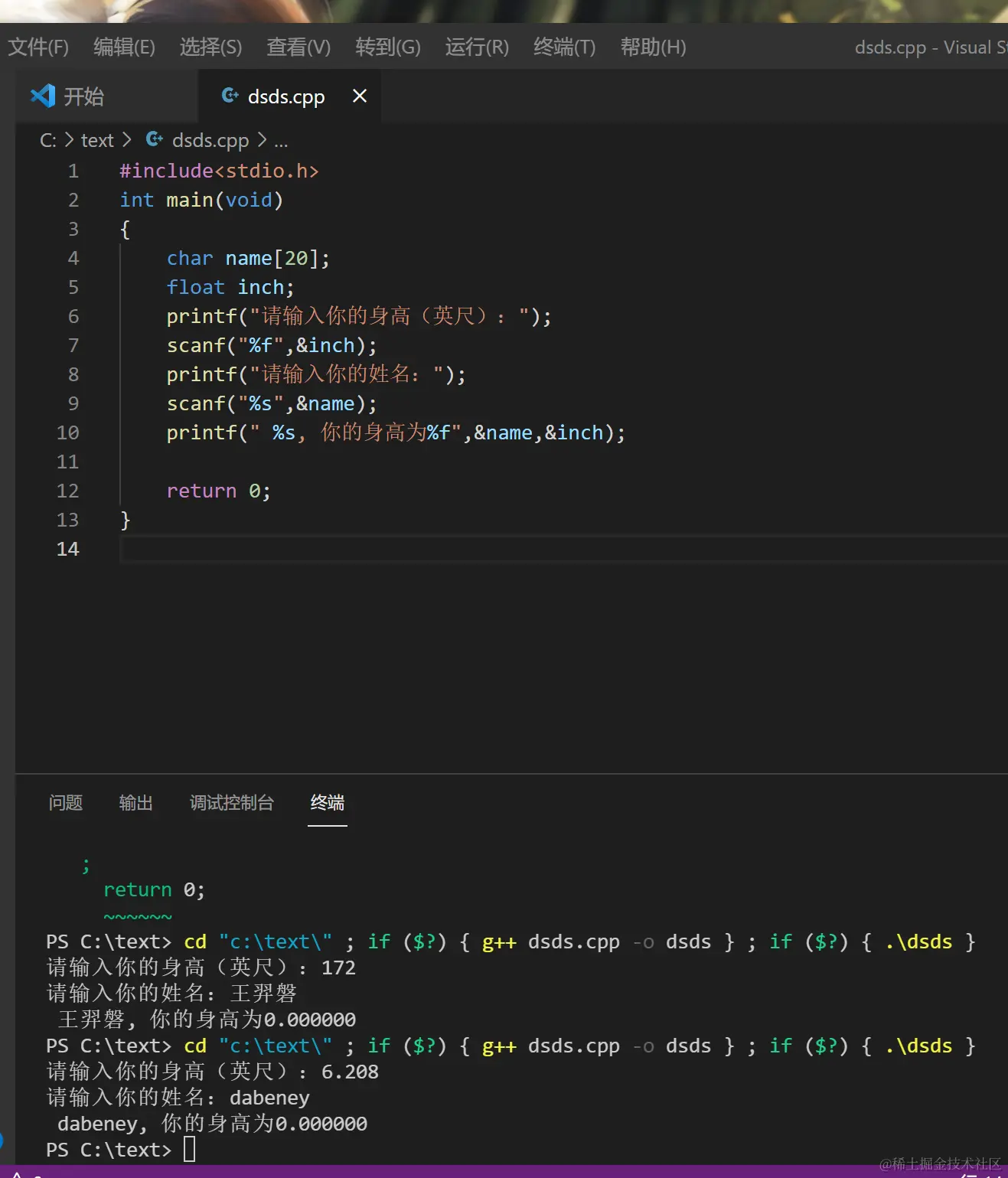Screen dimensions: 1008x1178
Task: Click the empty active line 14
Action: pyautogui.click(x=563, y=549)
